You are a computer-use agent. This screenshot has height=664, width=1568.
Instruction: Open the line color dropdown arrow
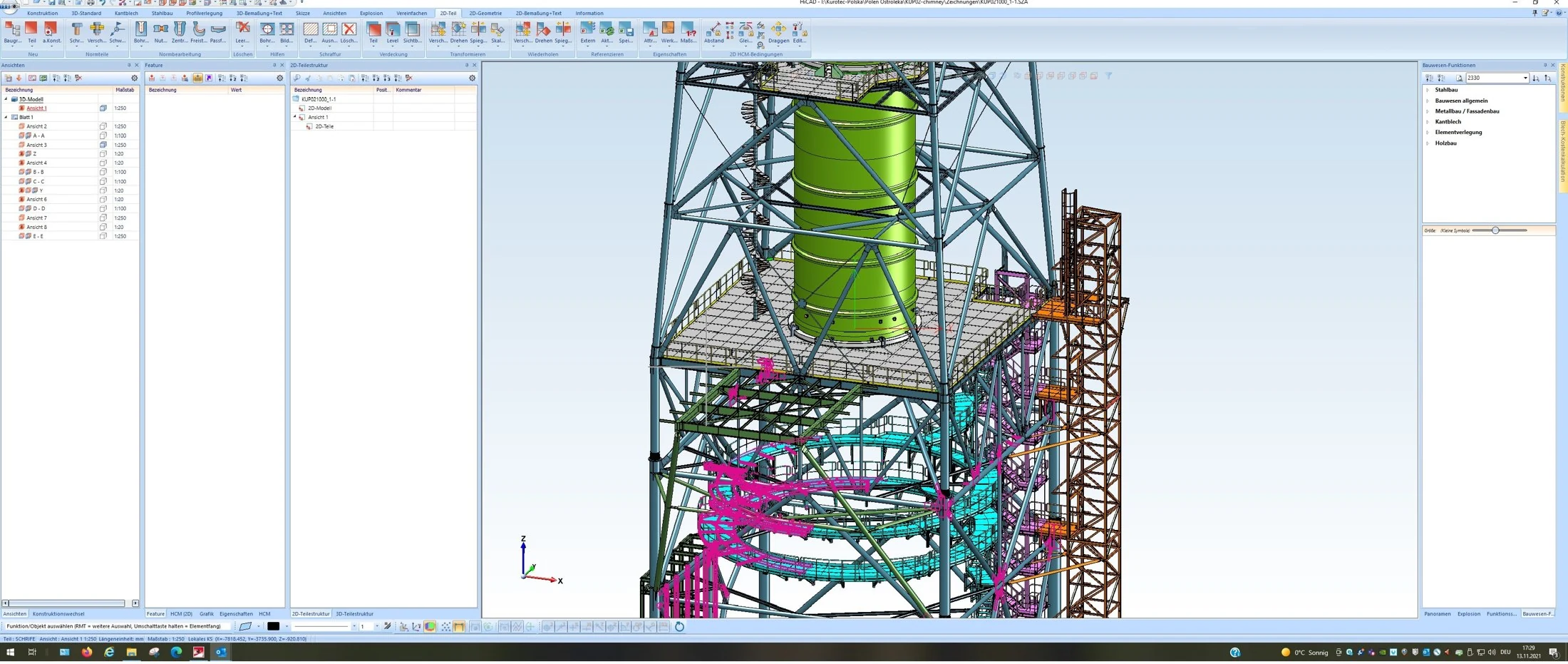(286, 627)
